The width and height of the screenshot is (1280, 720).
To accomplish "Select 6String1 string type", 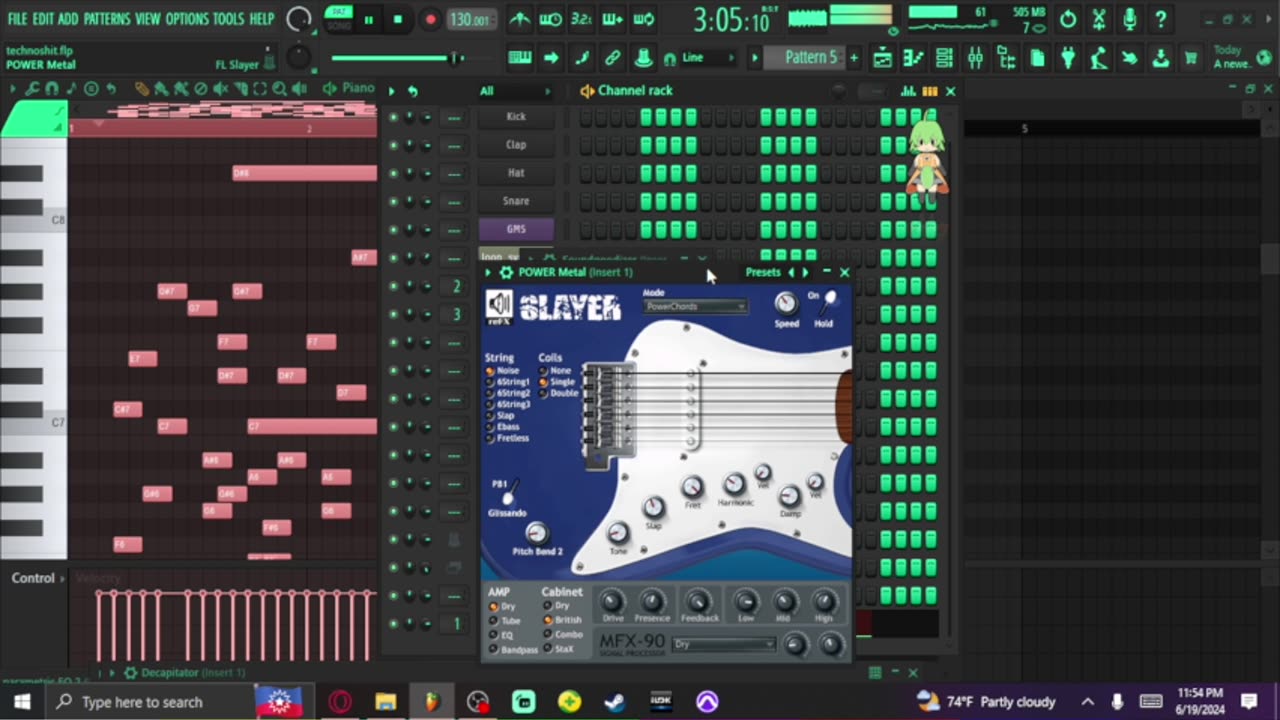I will click(508, 382).
